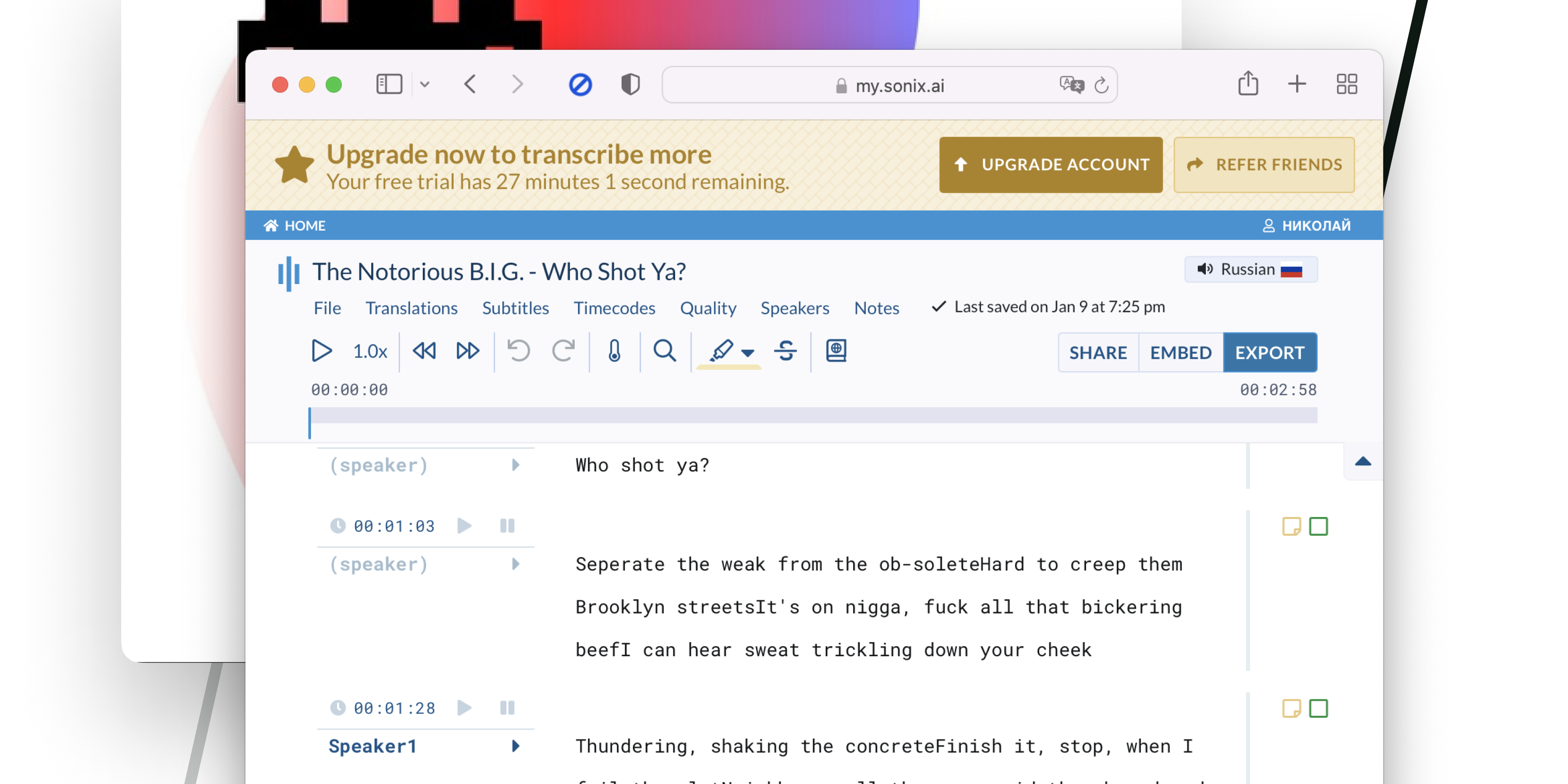Click the audio progress timeline bar
The height and width of the screenshot is (784, 1568).
tap(812, 416)
